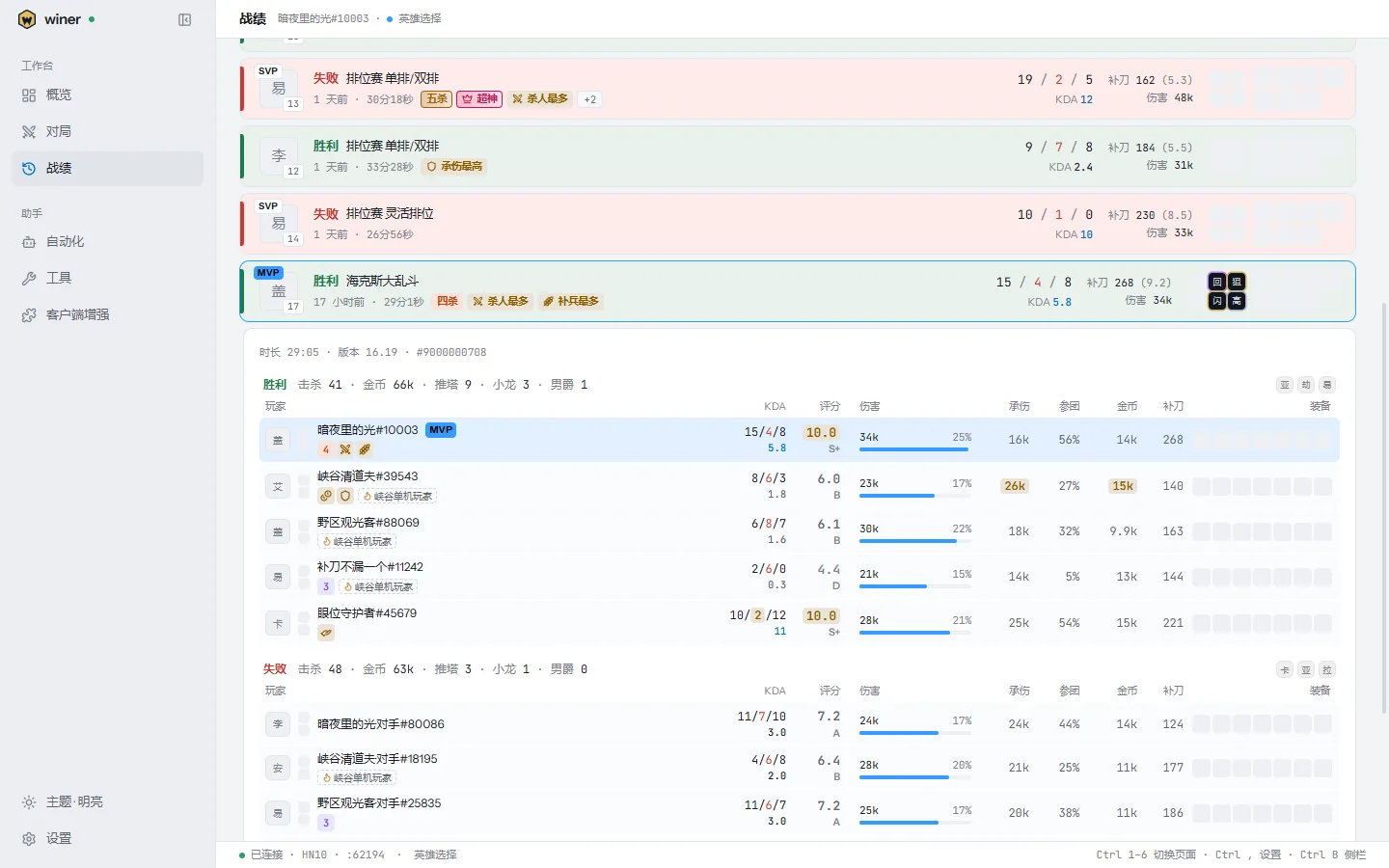Click the 闪 summoner spell icon
The height and width of the screenshot is (868, 1389).
pos(1217,301)
